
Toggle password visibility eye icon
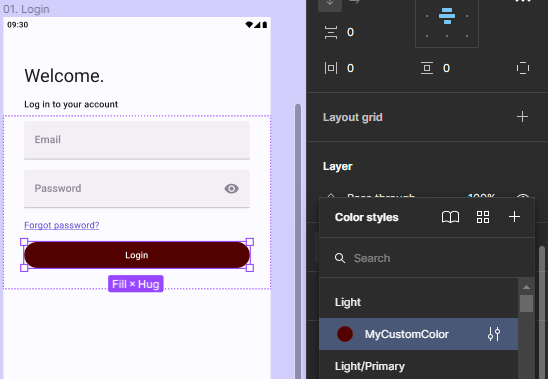pos(231,189)
